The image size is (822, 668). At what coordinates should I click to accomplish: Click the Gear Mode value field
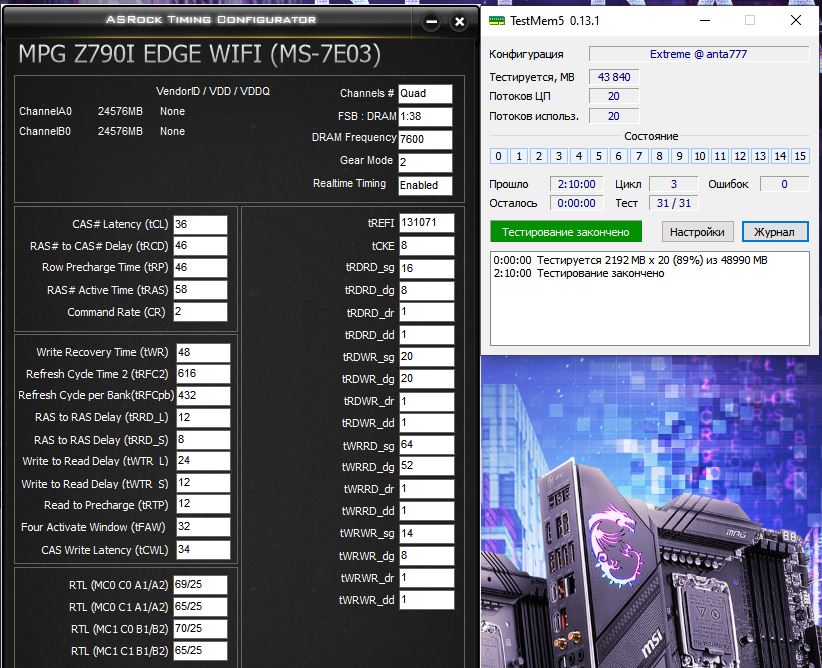(x=425, y=163)
